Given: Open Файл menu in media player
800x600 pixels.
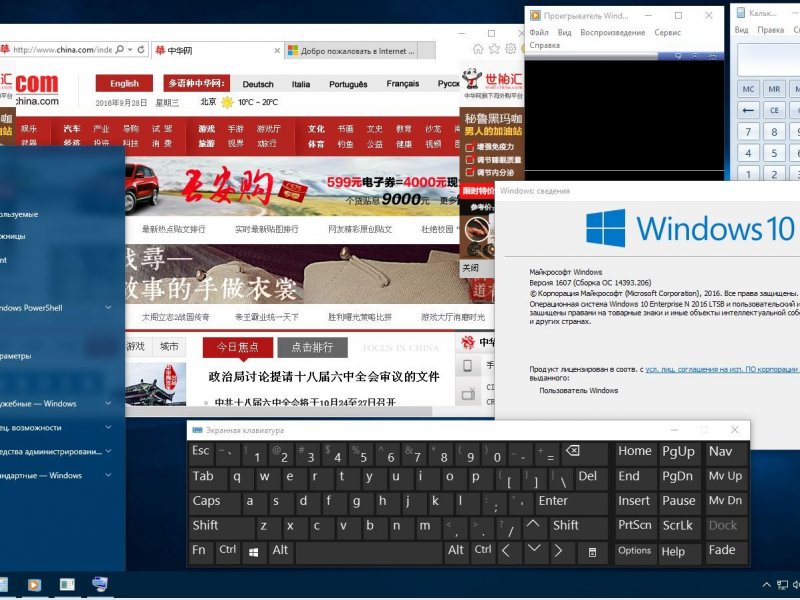Looking at the screenshot, I should coord(539,32).
